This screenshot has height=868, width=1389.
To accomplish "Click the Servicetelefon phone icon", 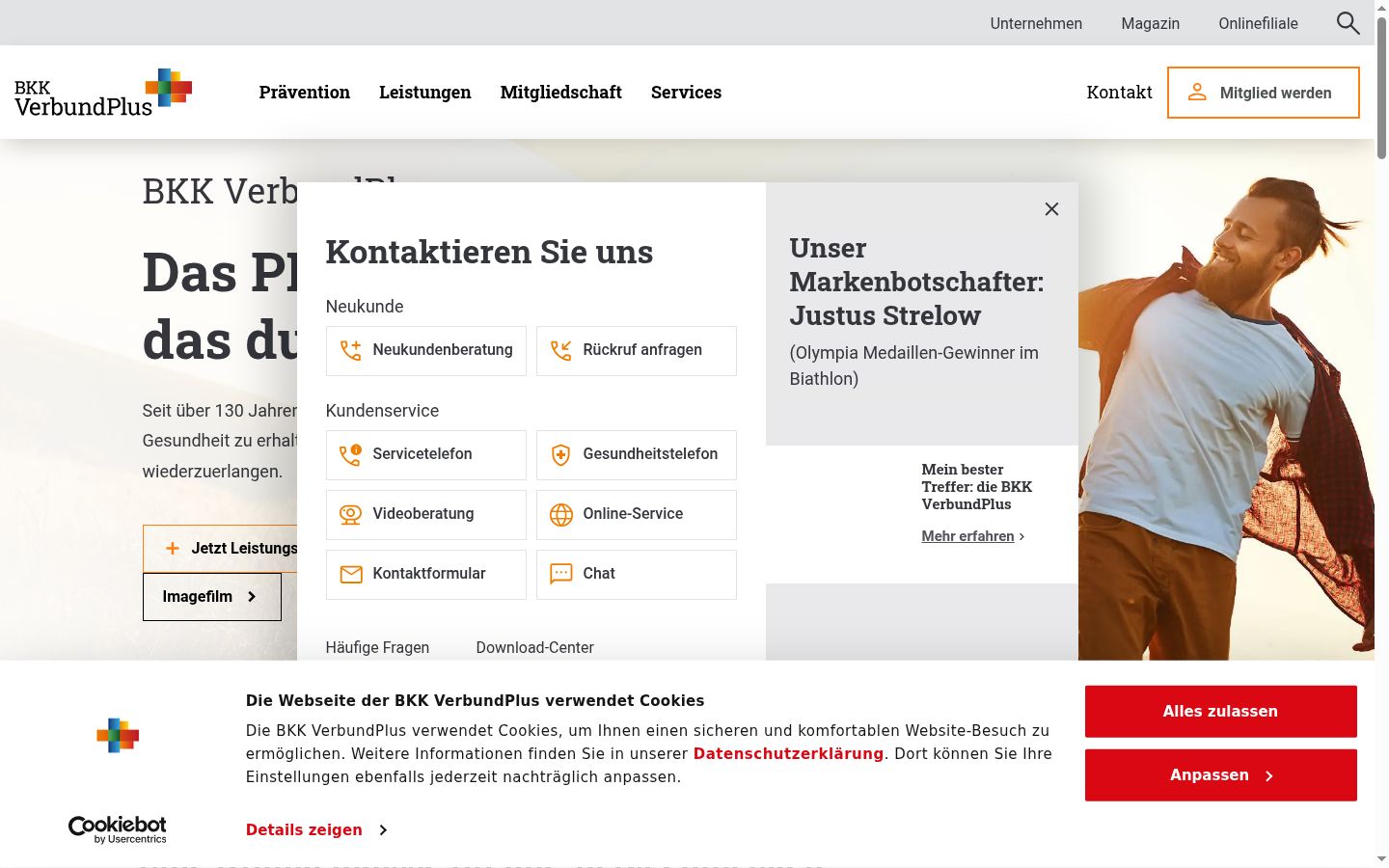I will (350, 454).
